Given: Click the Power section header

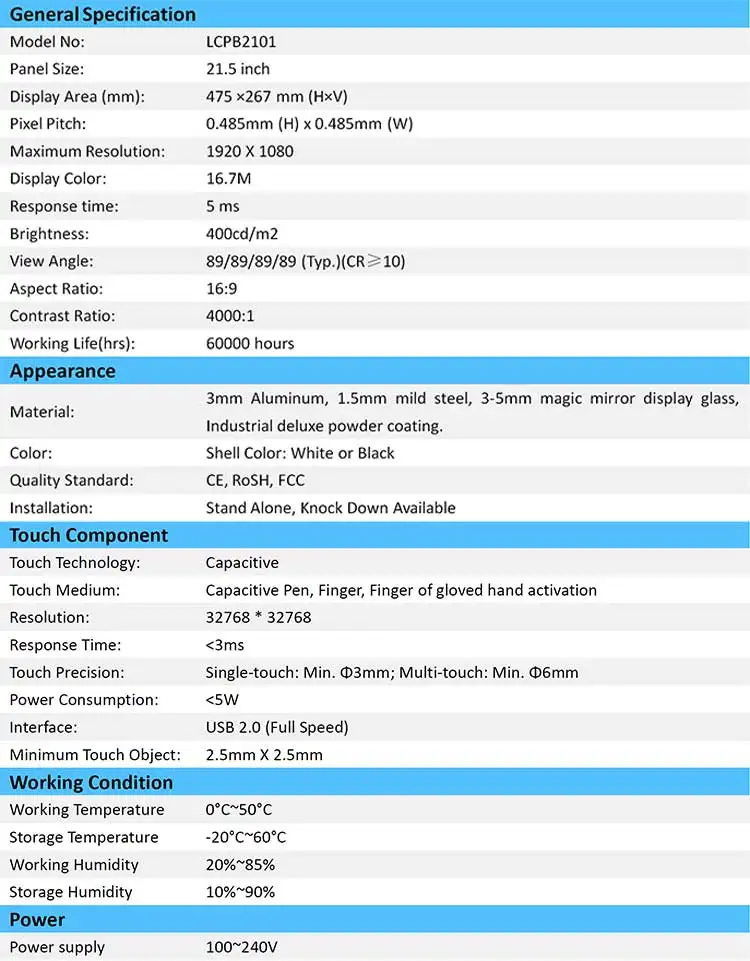Looking at the screenshot, I should click(x=37, y=919).
